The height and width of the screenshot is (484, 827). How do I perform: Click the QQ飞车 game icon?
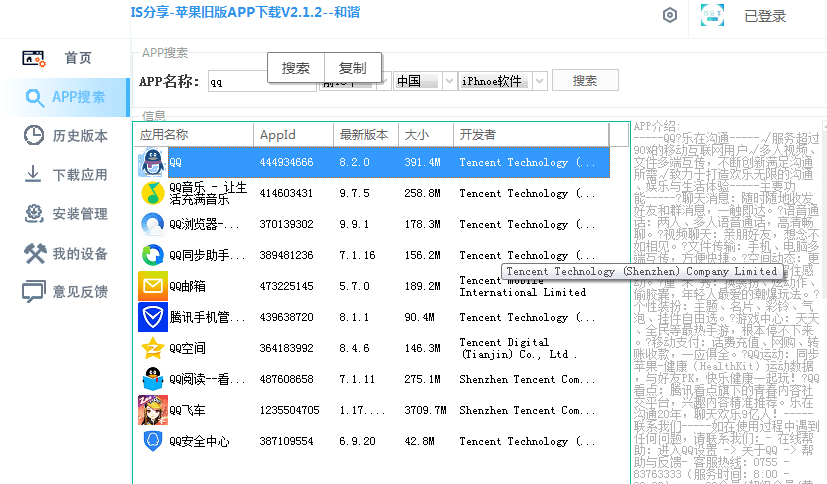point(152,410)
